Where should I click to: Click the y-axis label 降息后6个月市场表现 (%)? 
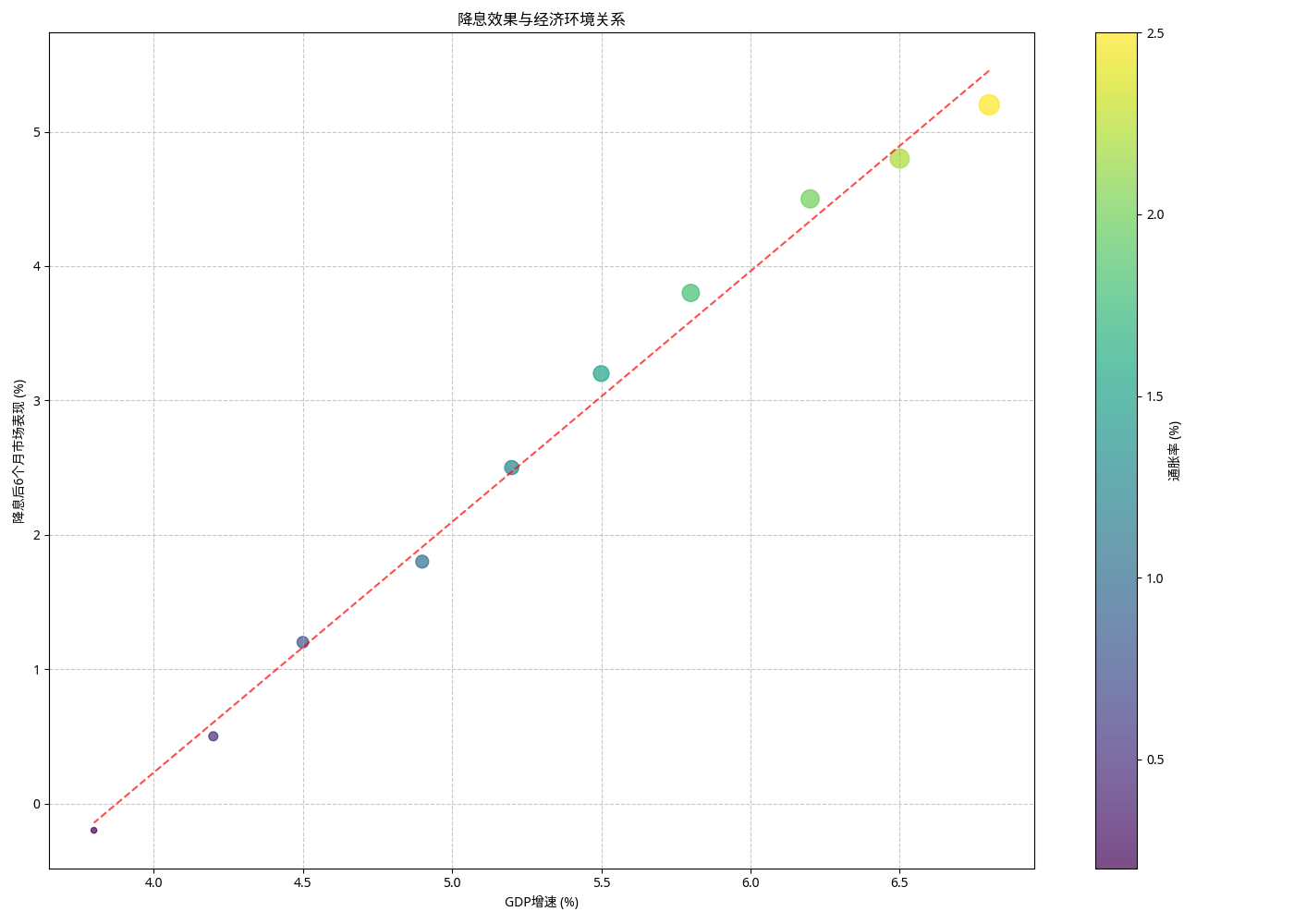18,451
